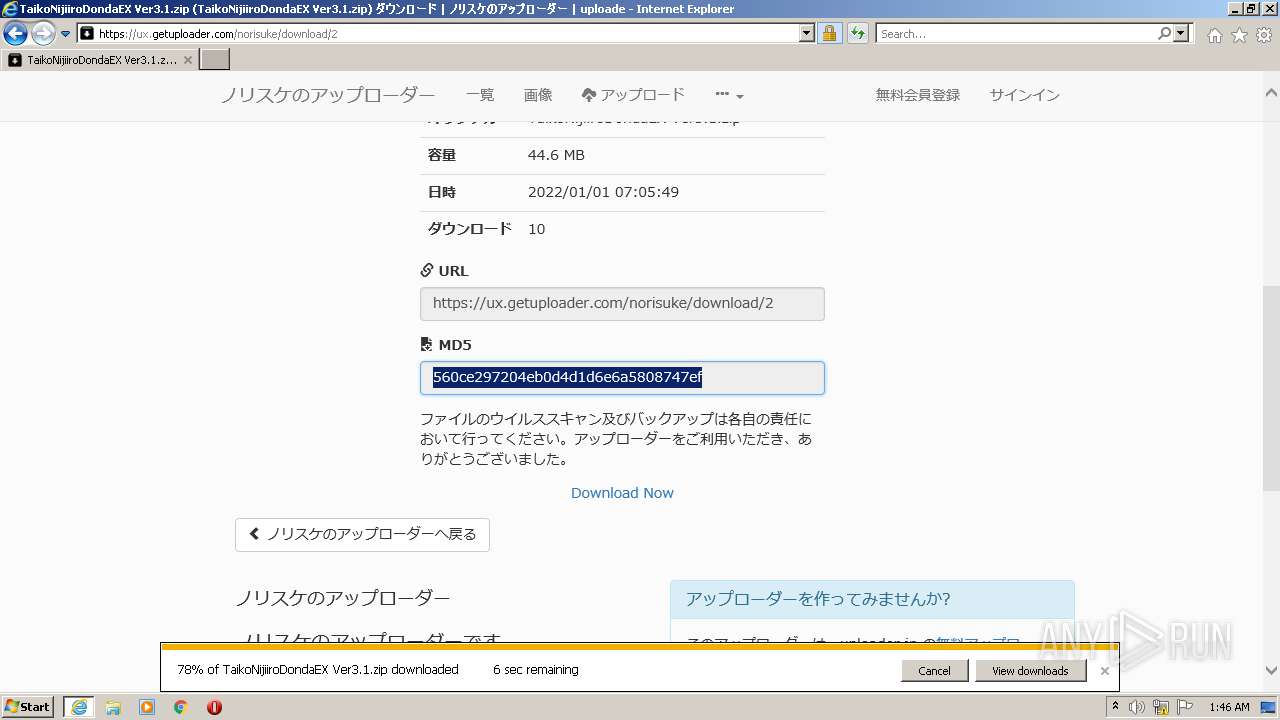
Task: Click the red Opera taskbar icon
Action: [214, 707]
